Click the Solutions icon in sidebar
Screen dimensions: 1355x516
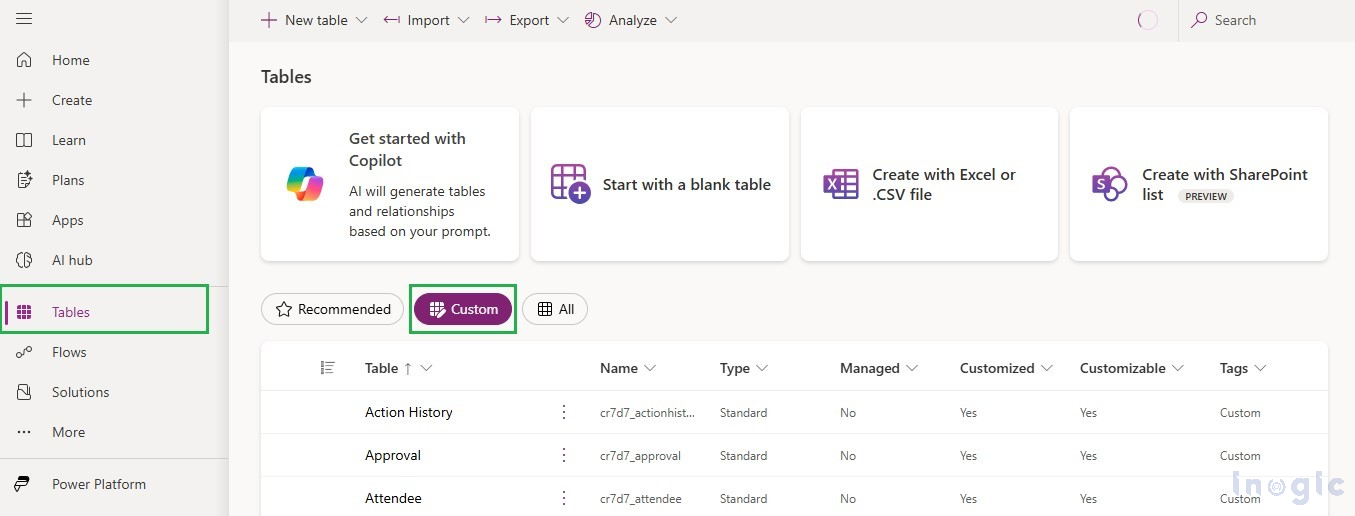[x=25, y=392]
